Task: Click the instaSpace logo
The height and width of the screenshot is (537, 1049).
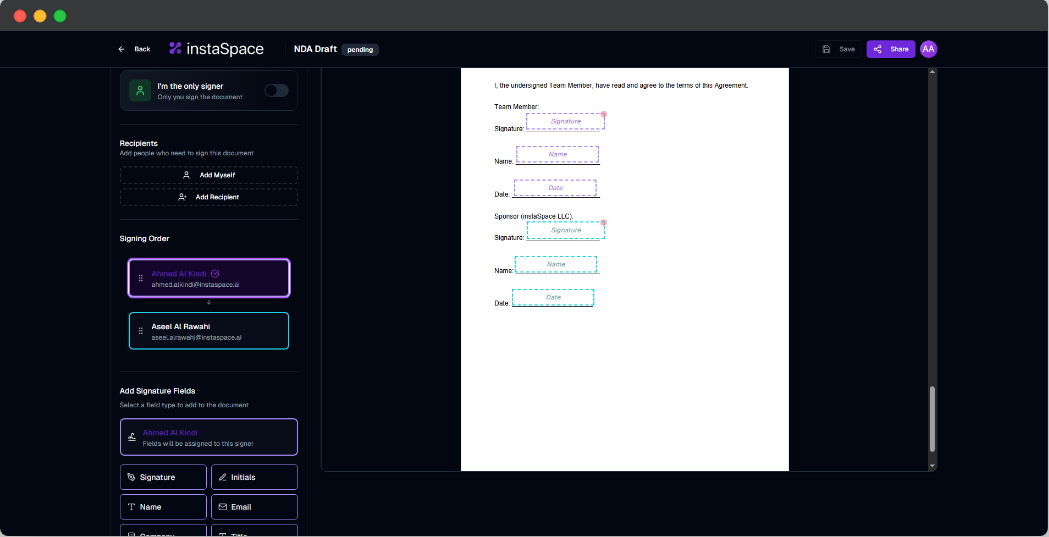Action: 216,48
